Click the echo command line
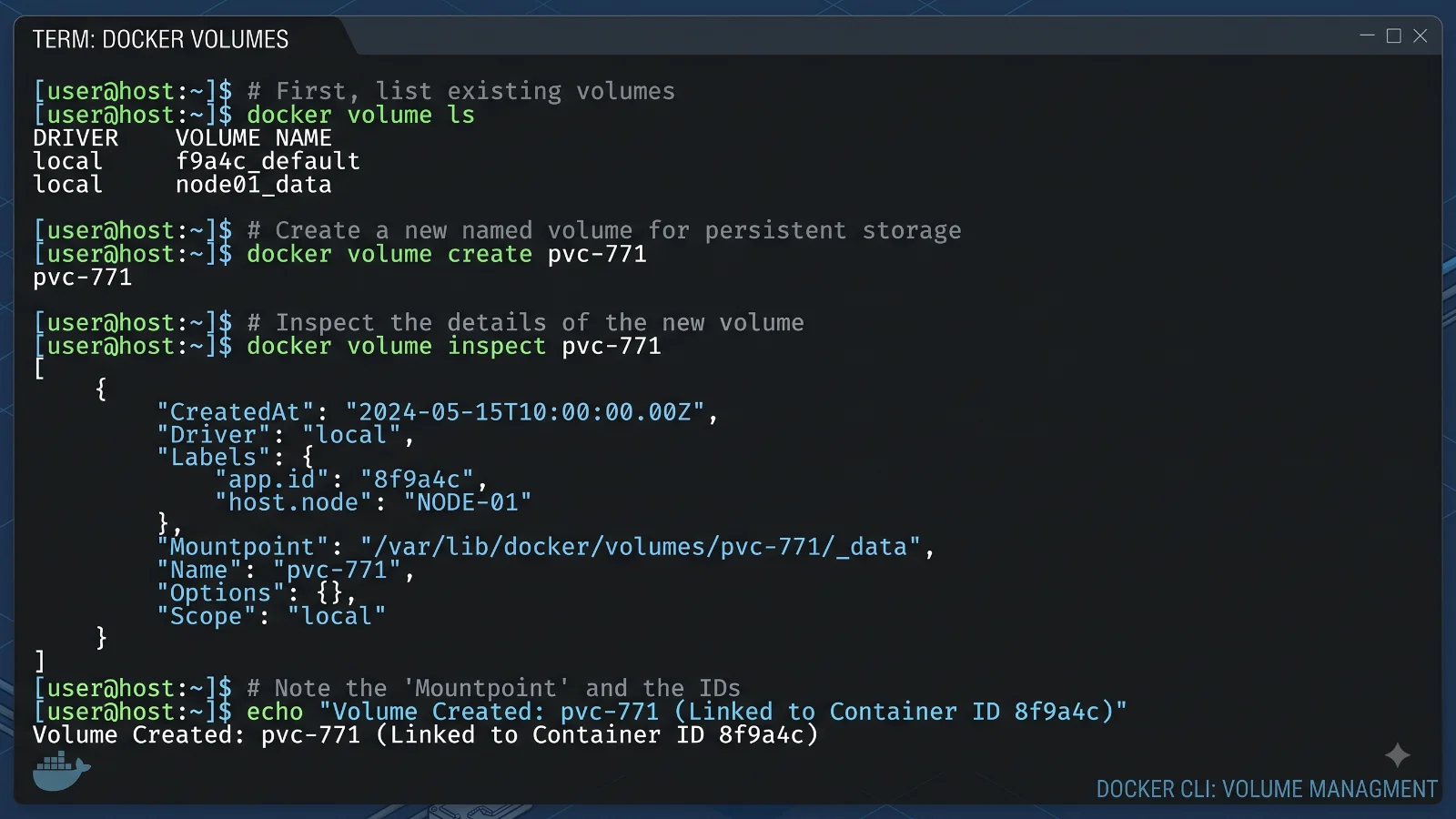This screenshot has height=819, width=1456. [x=687, y=712]
